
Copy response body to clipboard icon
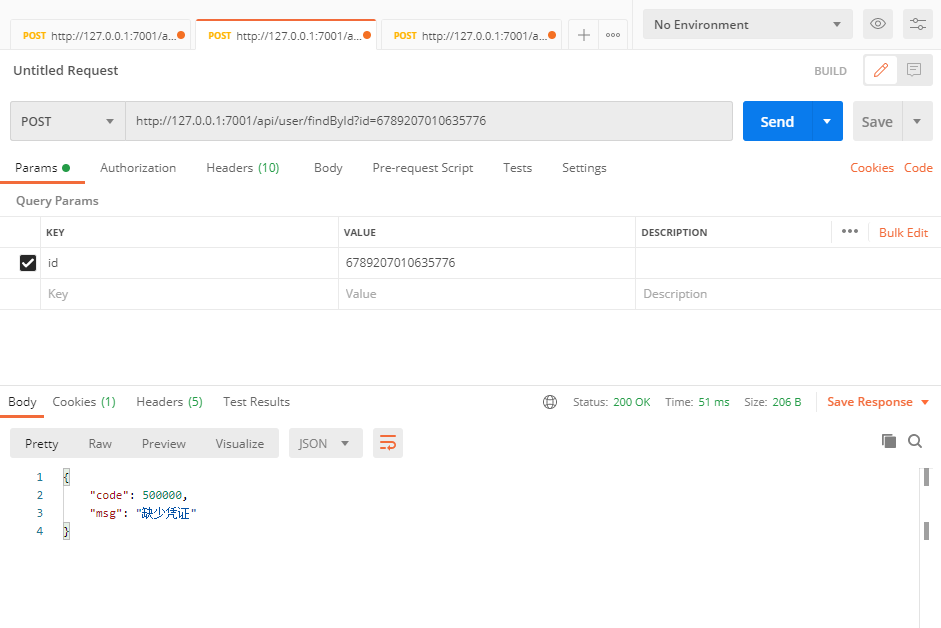coord(889,441)
